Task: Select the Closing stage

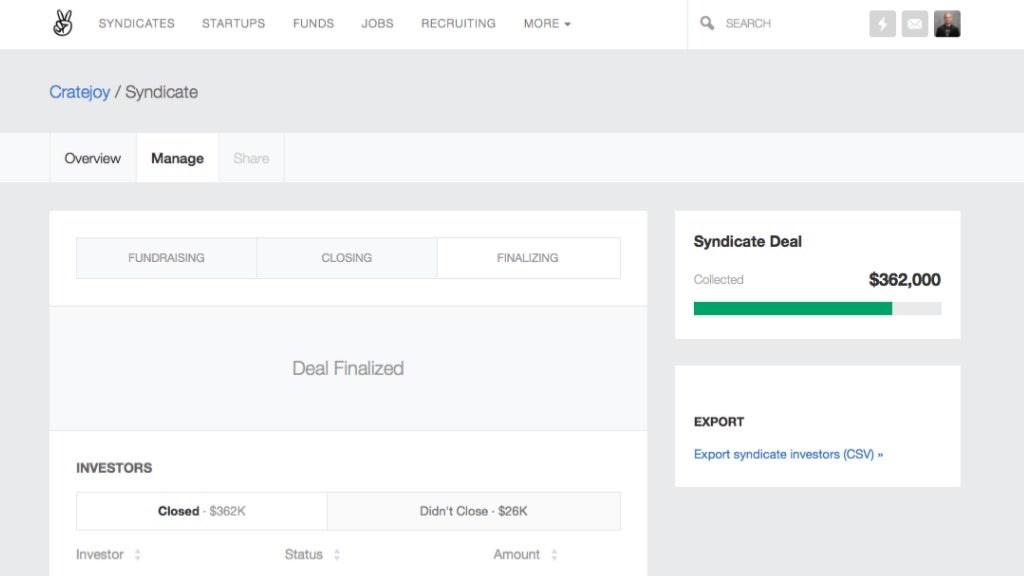Action: (346, 258)
